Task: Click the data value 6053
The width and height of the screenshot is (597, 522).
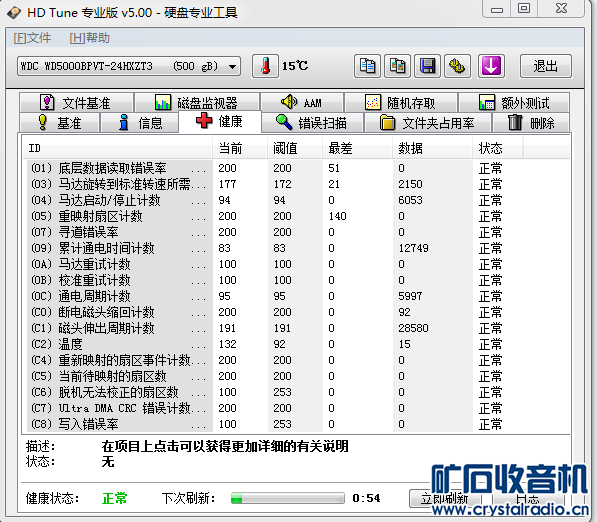Action: point(410,200)
